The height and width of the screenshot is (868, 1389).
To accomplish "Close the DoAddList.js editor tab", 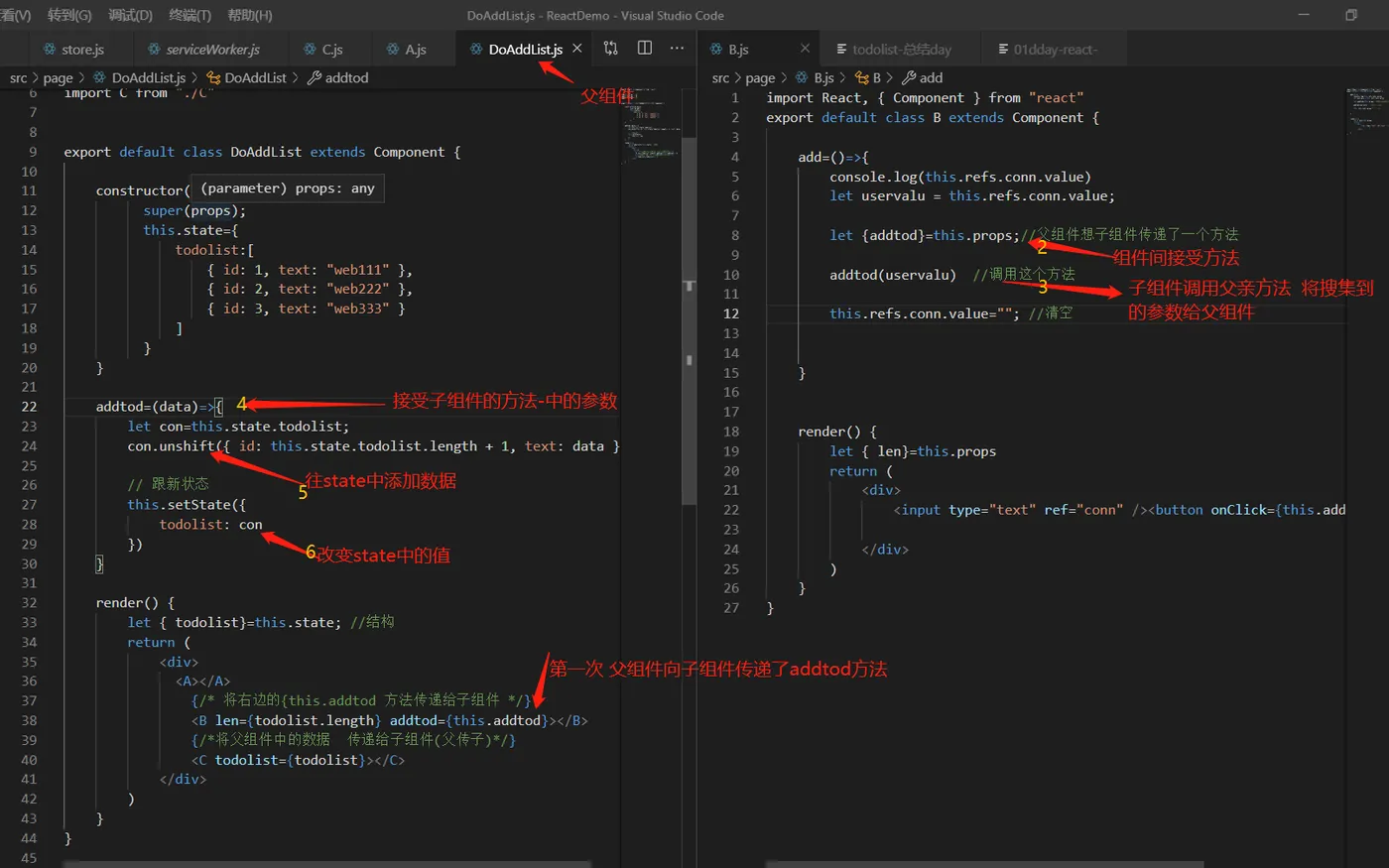I will pyautogui.click(x=577, y=49).
